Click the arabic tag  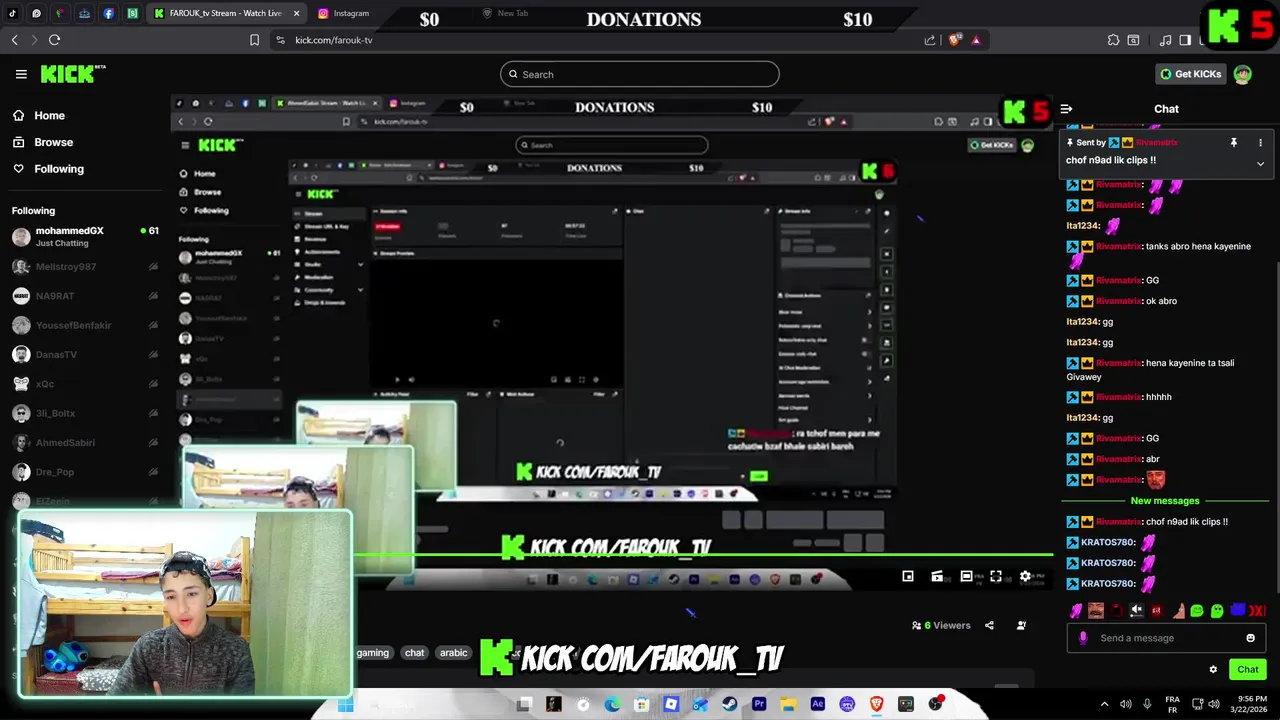454,653
